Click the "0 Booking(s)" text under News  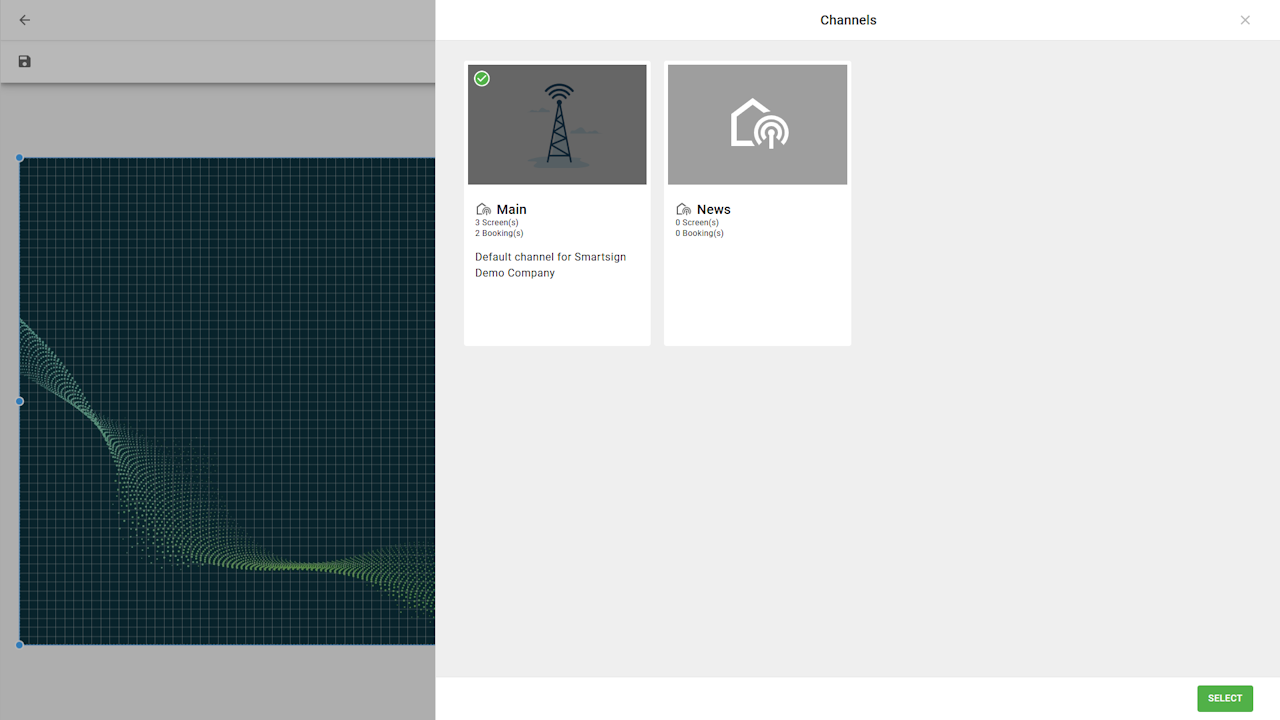(699, 234)
